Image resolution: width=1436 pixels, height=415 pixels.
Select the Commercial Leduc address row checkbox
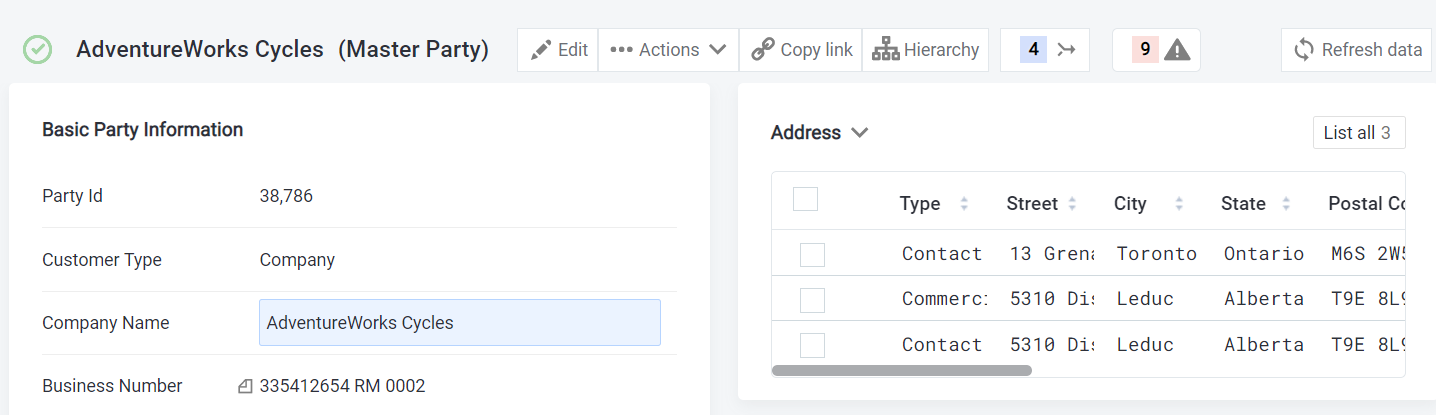812,300
